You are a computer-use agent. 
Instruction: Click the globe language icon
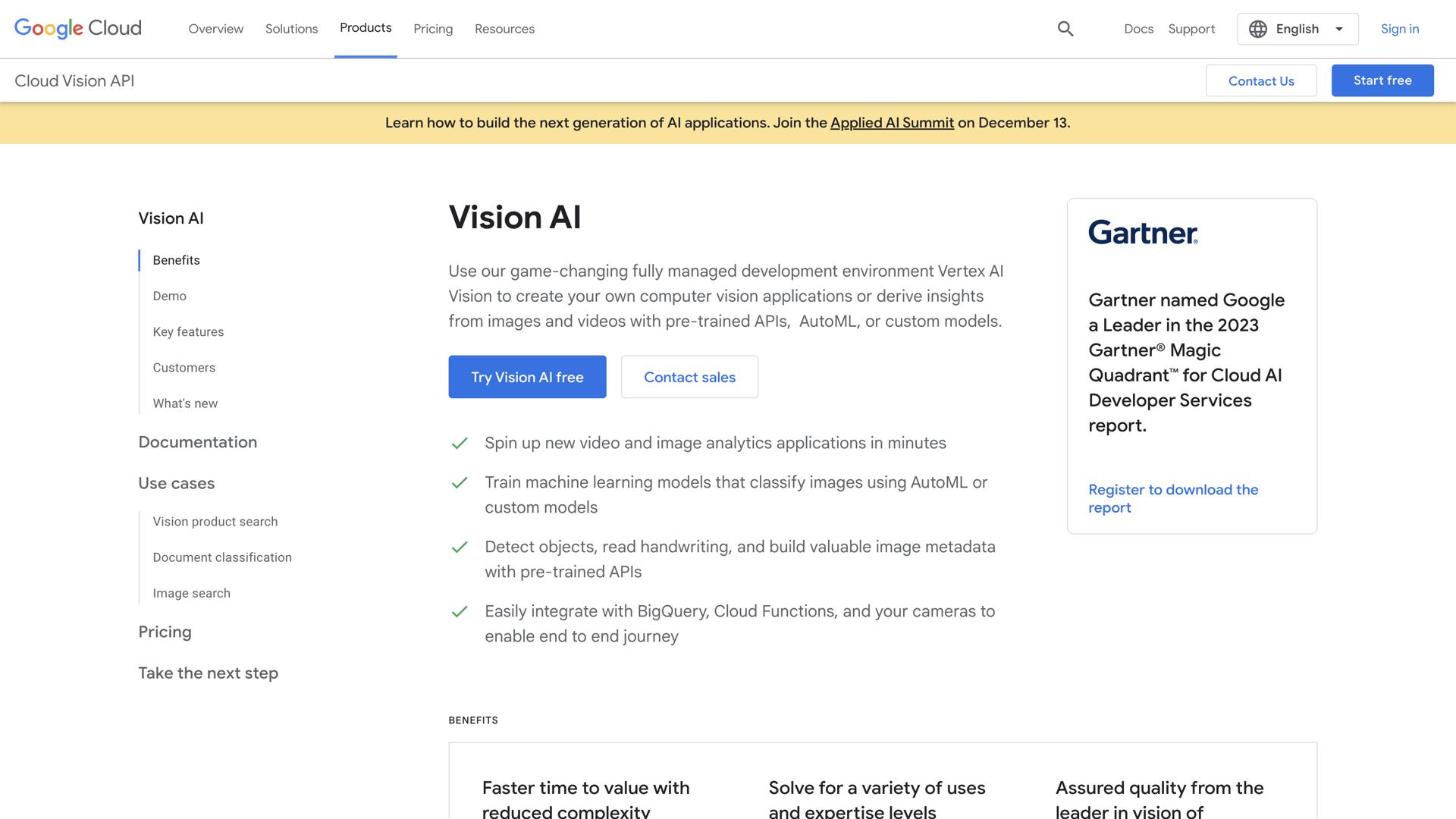tap(1257, 29)
